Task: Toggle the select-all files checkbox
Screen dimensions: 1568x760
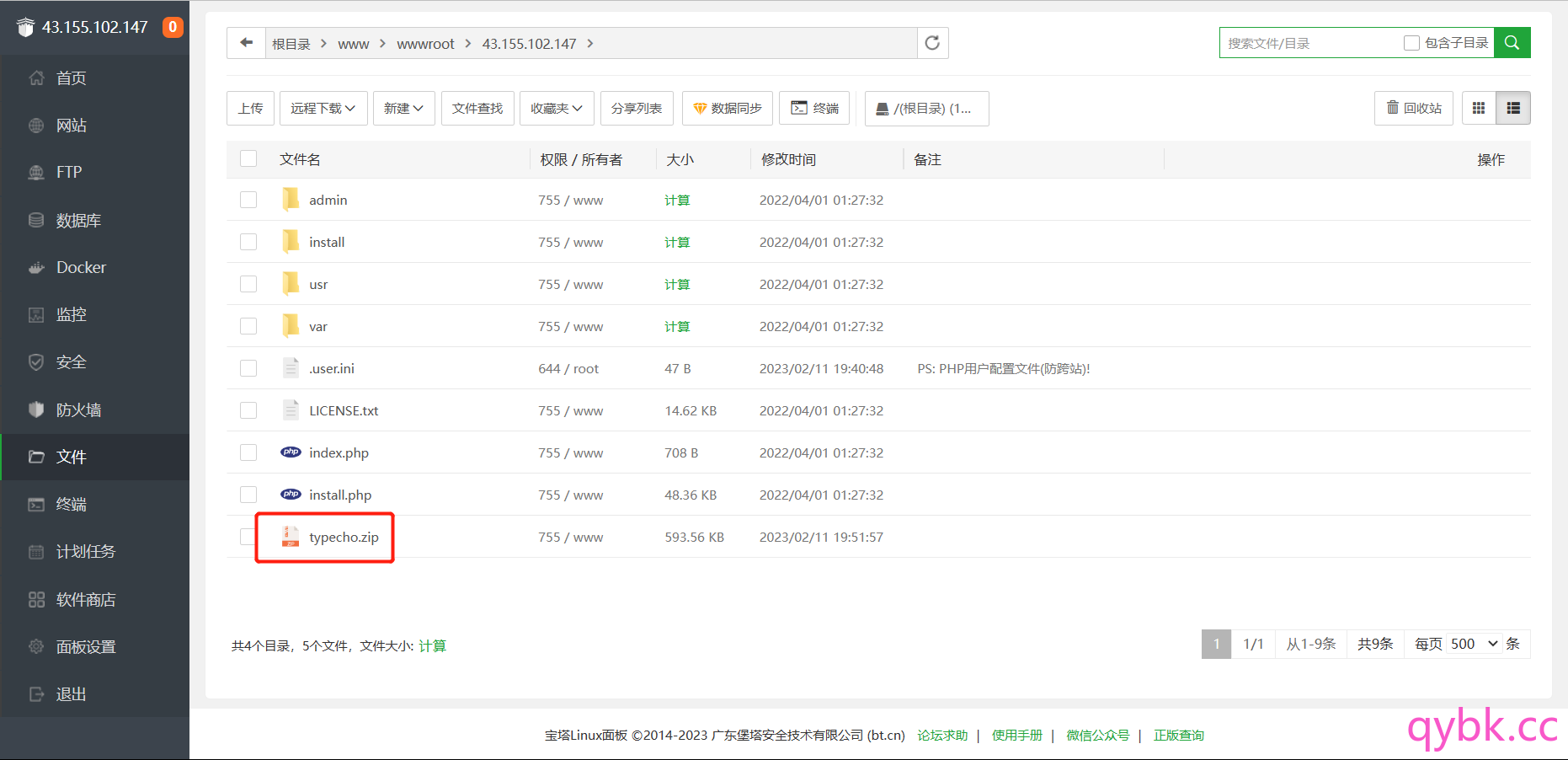Action: coord(248,158)
